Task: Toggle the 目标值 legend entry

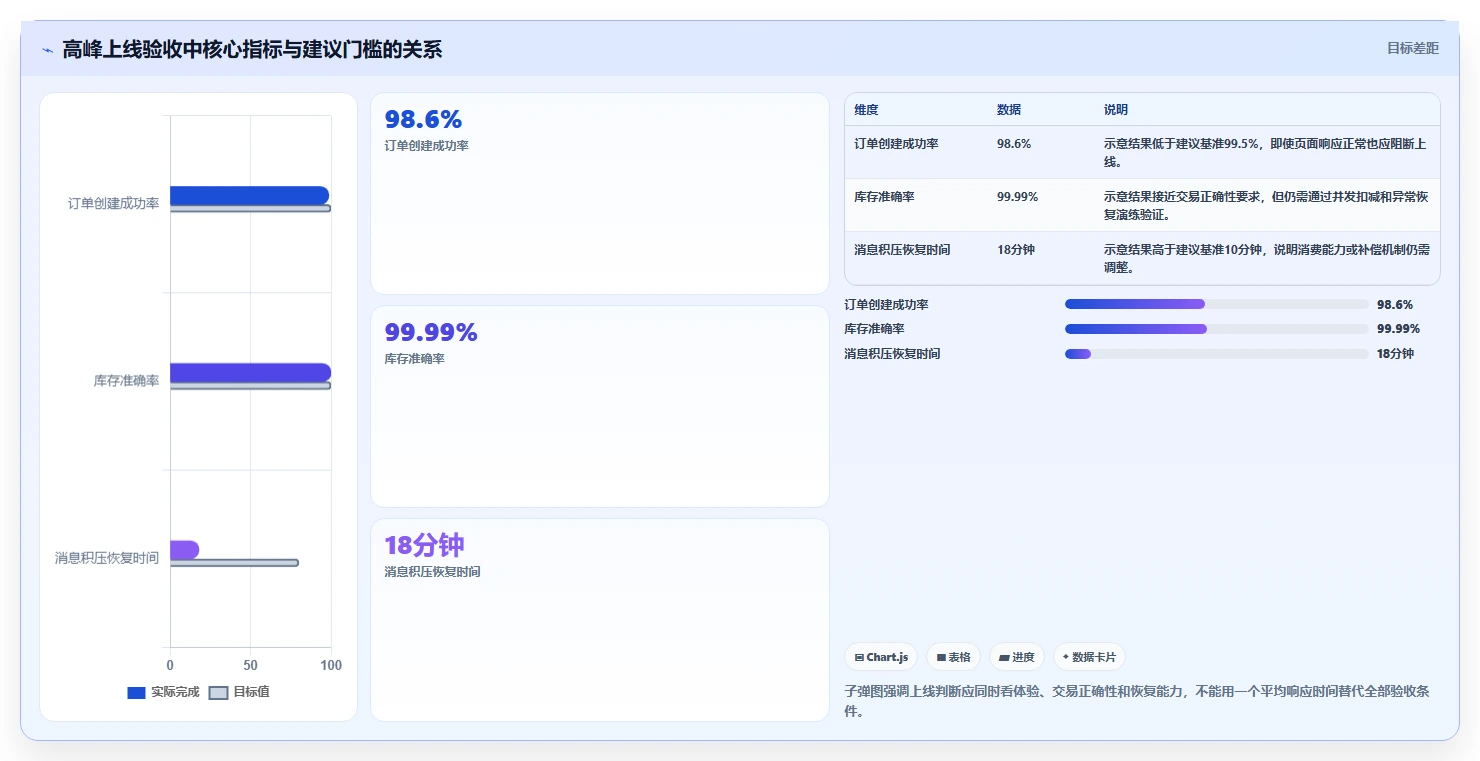Action: 239,692
